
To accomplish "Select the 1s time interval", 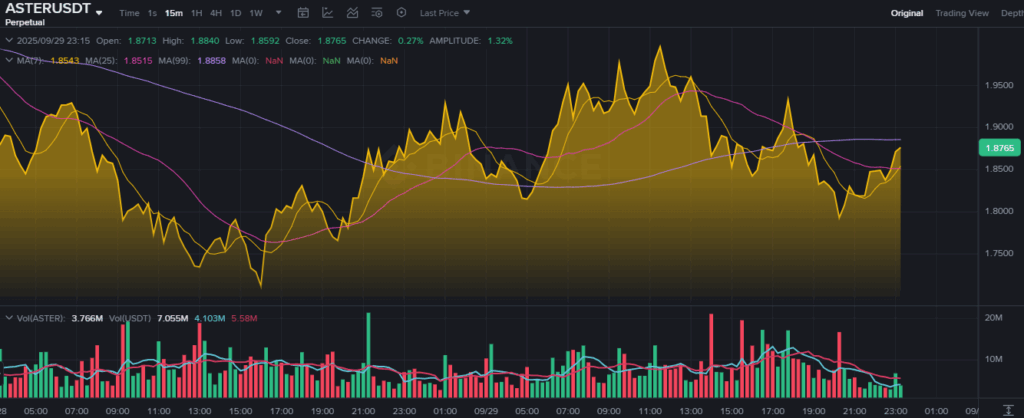I will pos(152,13).
